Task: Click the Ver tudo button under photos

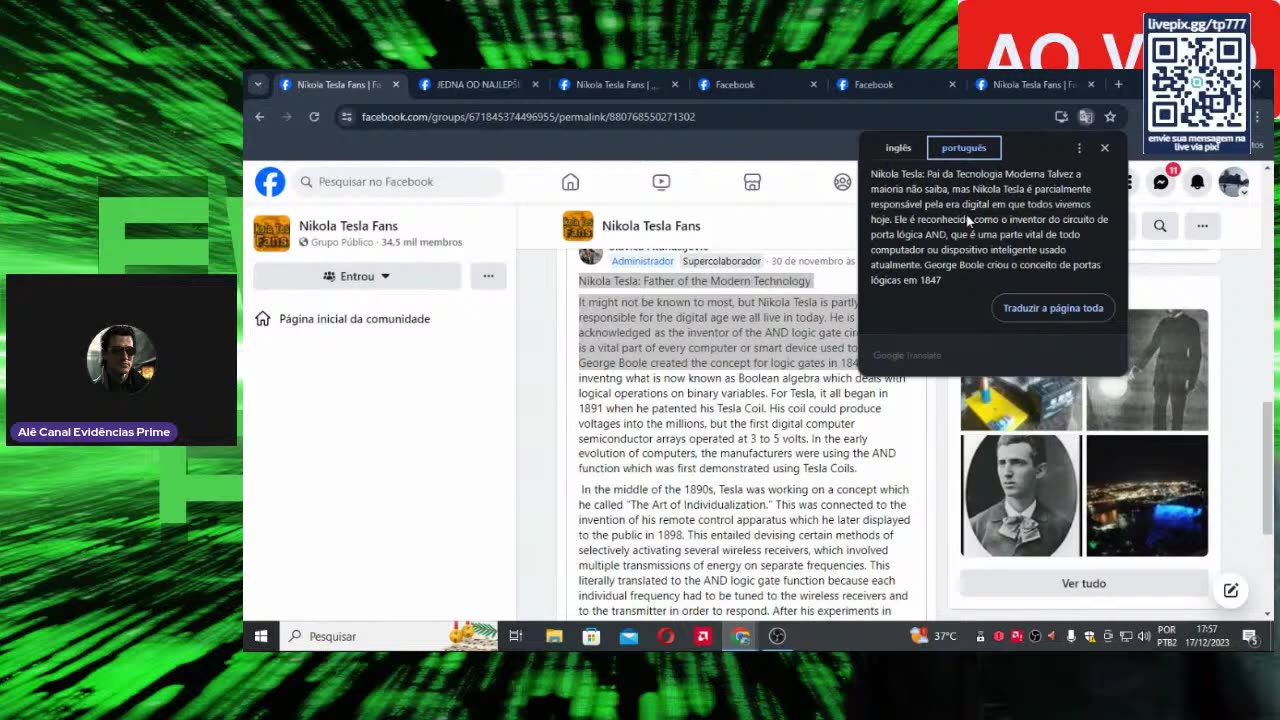Action: click(1084, 583)
